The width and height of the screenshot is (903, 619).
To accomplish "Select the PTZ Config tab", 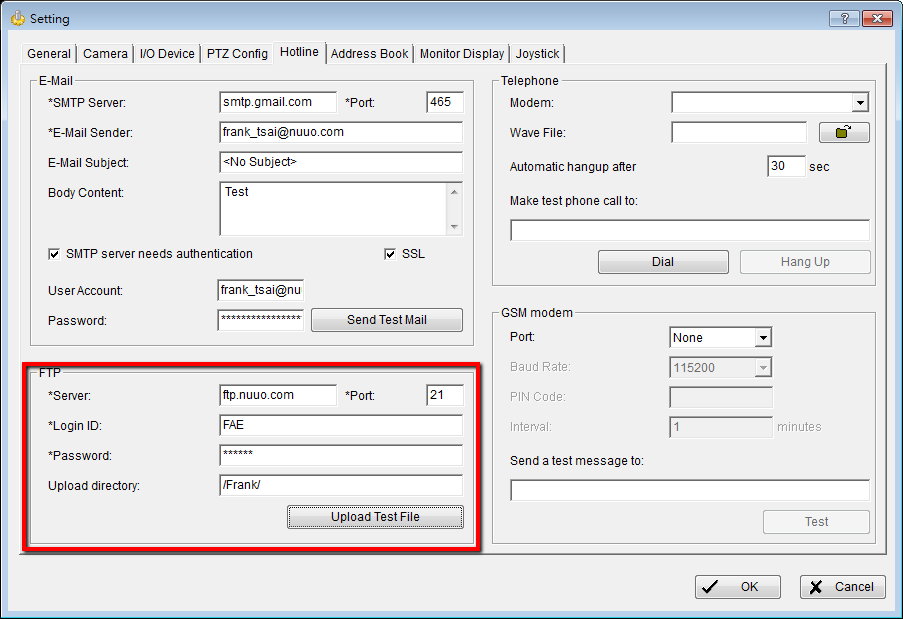I will [x=237, y=54].
